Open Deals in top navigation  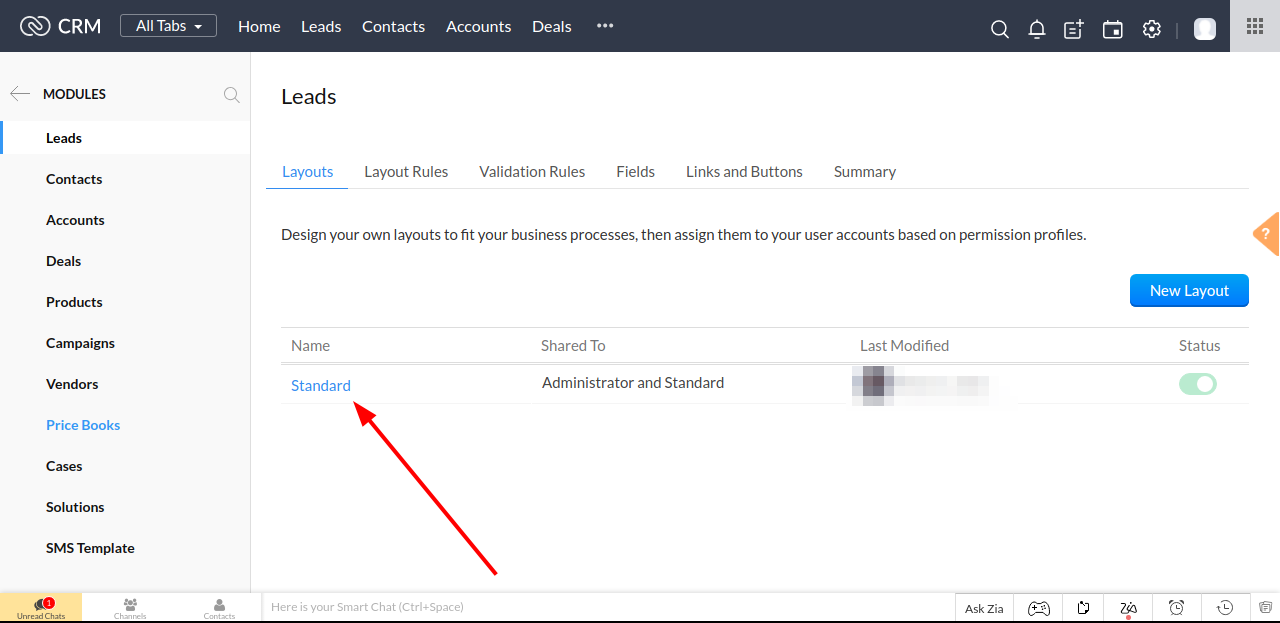[552, 27]
